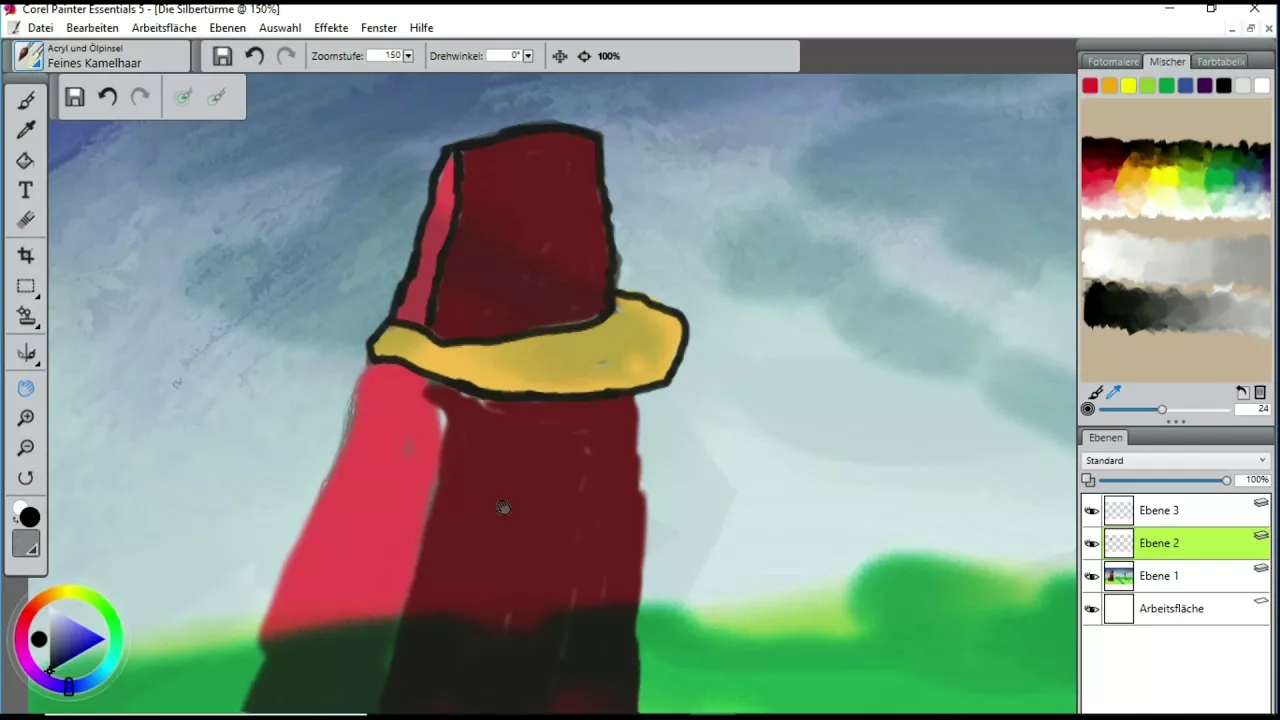Pick the red mixer swatch

(x=1090, y=86)
